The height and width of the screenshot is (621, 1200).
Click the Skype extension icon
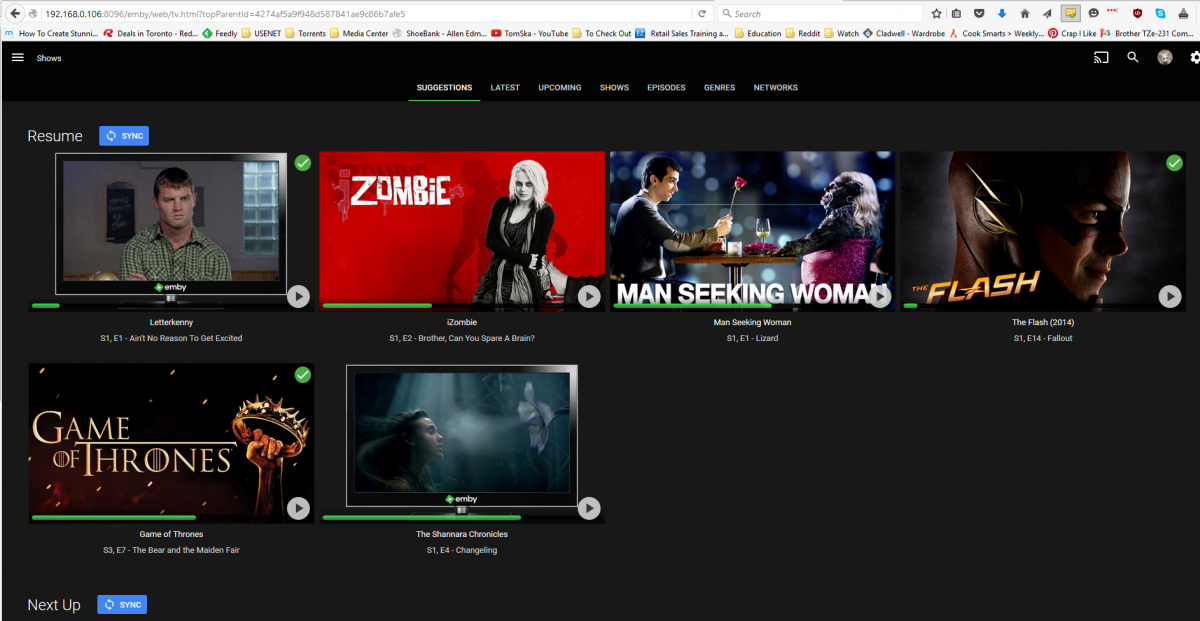point(1160,14)
